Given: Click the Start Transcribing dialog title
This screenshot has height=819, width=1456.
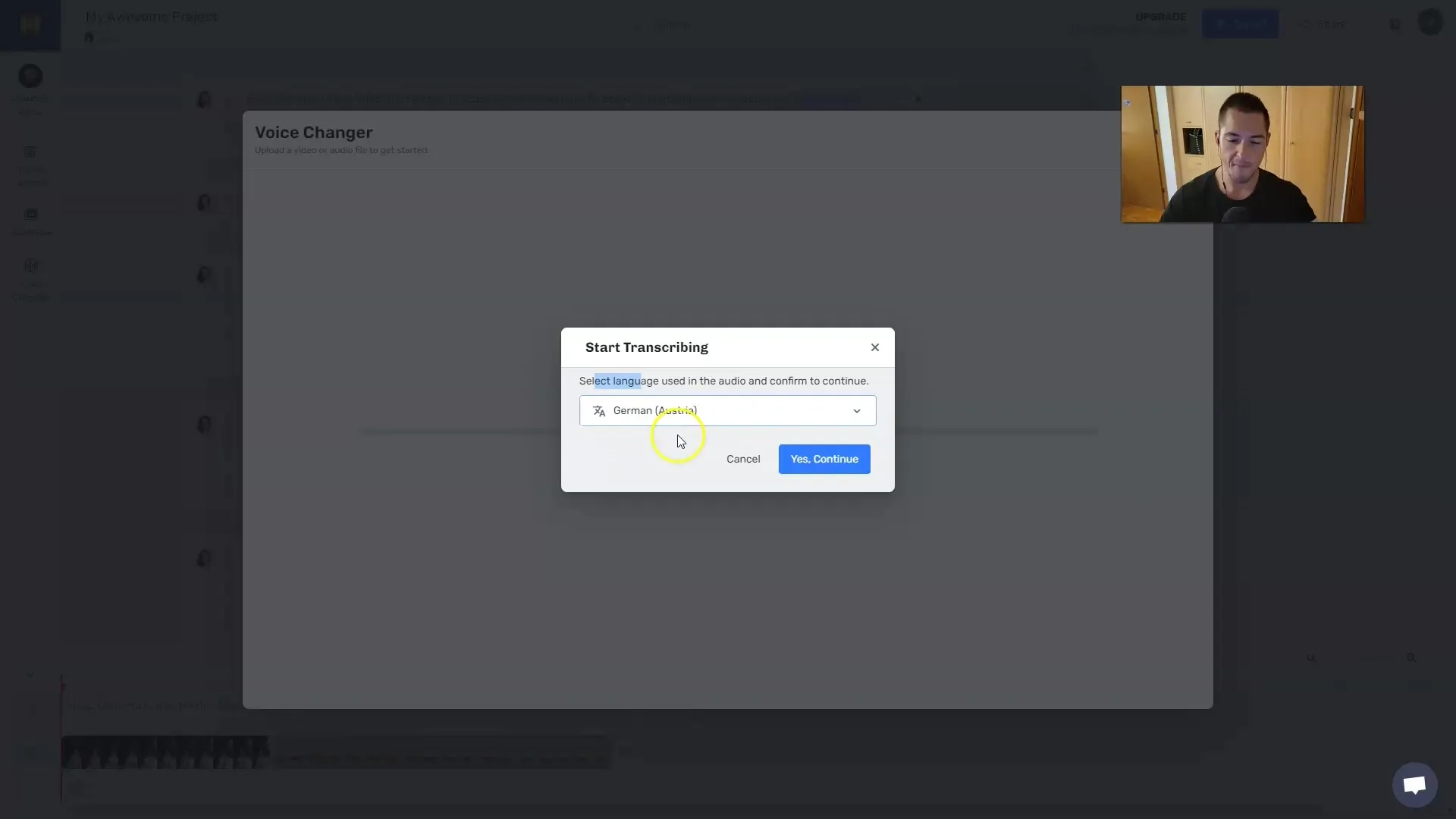Looking at the screenshot, I should [x=646, y=347].
